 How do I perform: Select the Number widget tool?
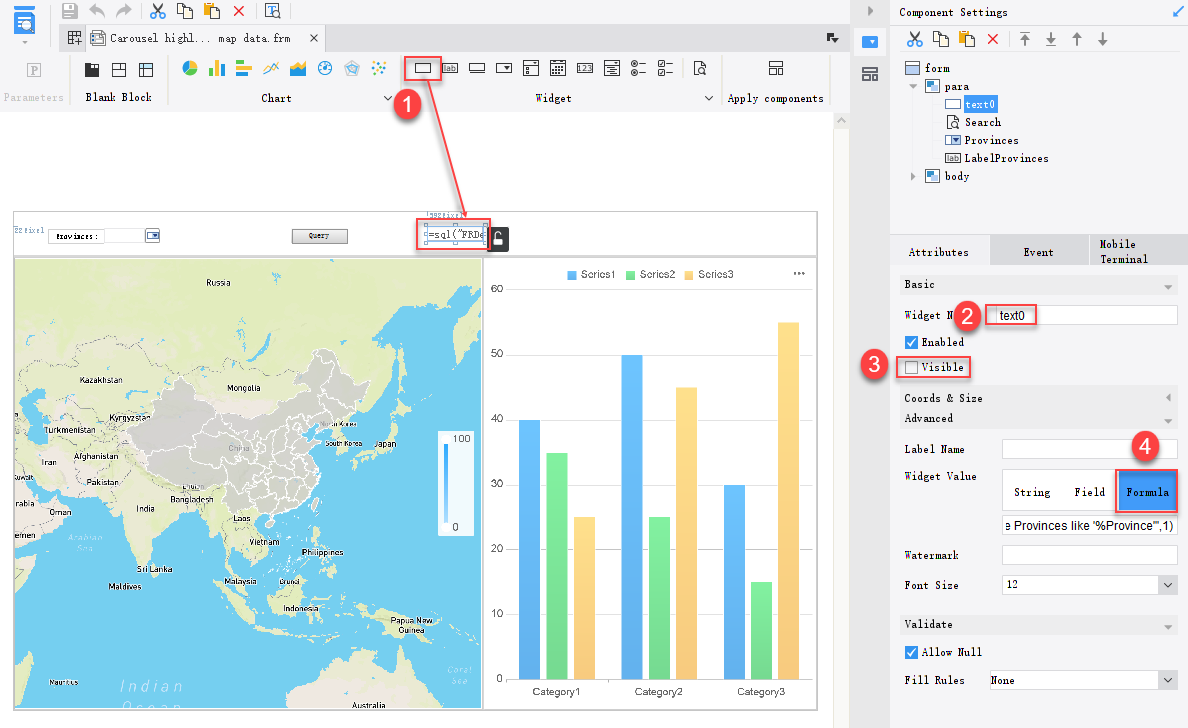click(x=584, y=68)
